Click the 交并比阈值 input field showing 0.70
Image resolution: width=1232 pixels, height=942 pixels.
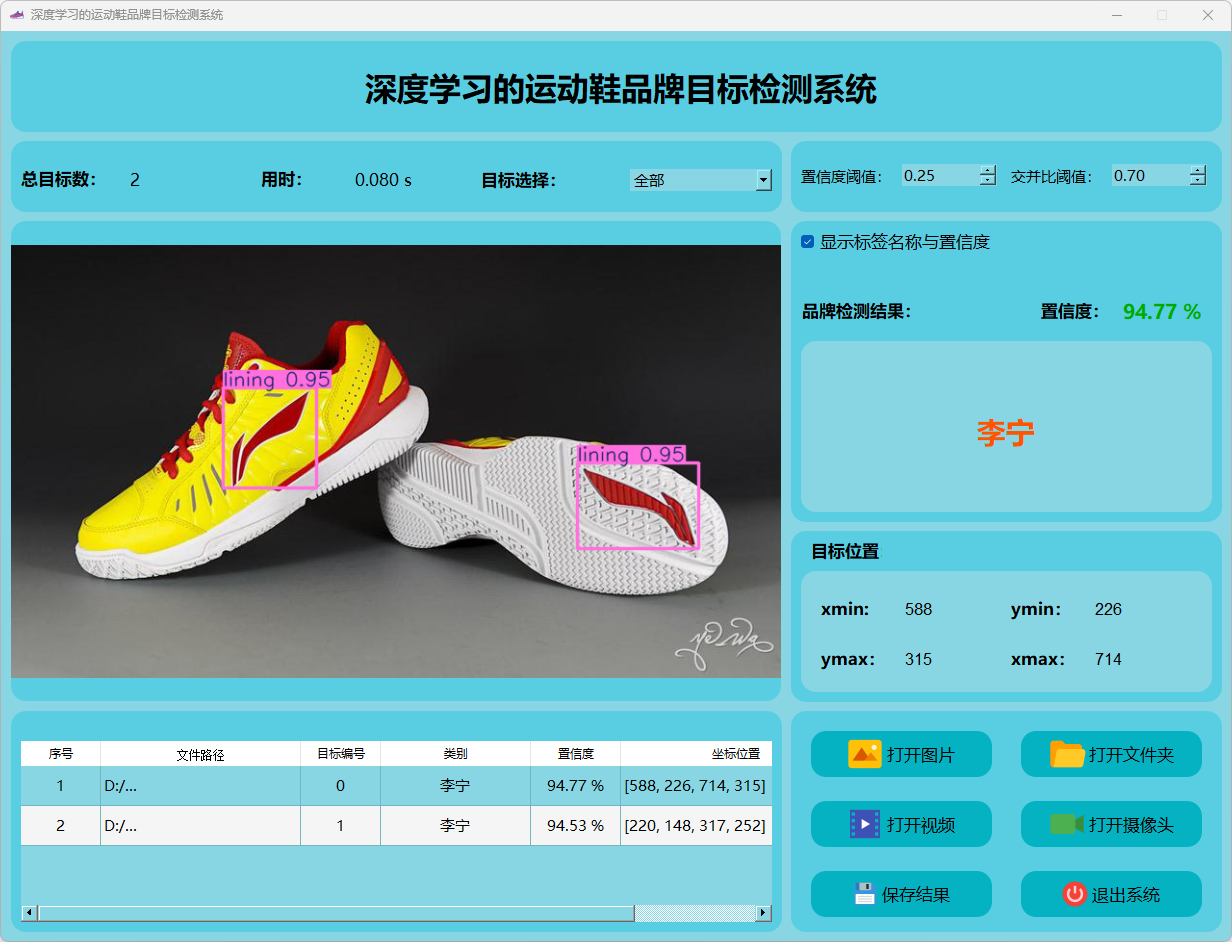(1150, 175)
